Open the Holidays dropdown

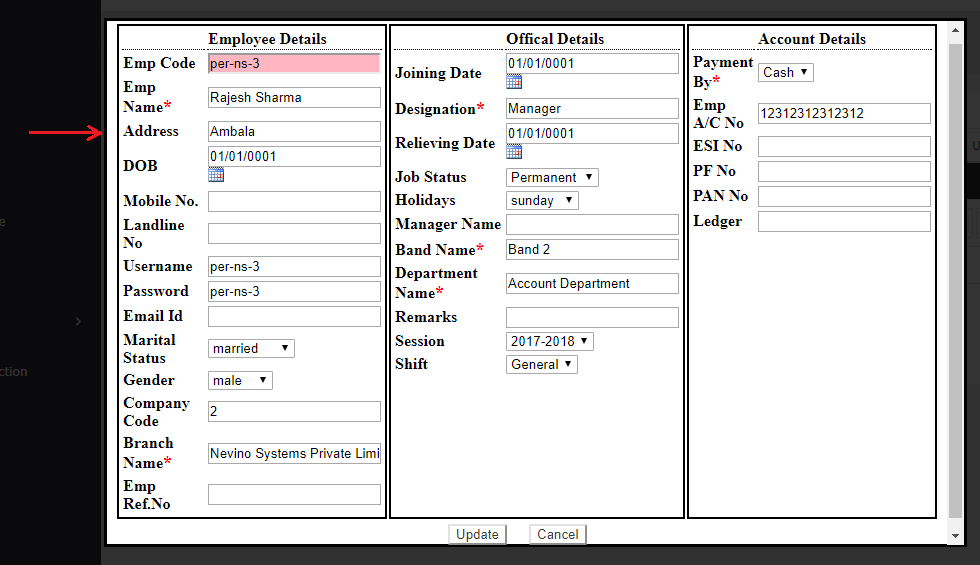(542, 200)
